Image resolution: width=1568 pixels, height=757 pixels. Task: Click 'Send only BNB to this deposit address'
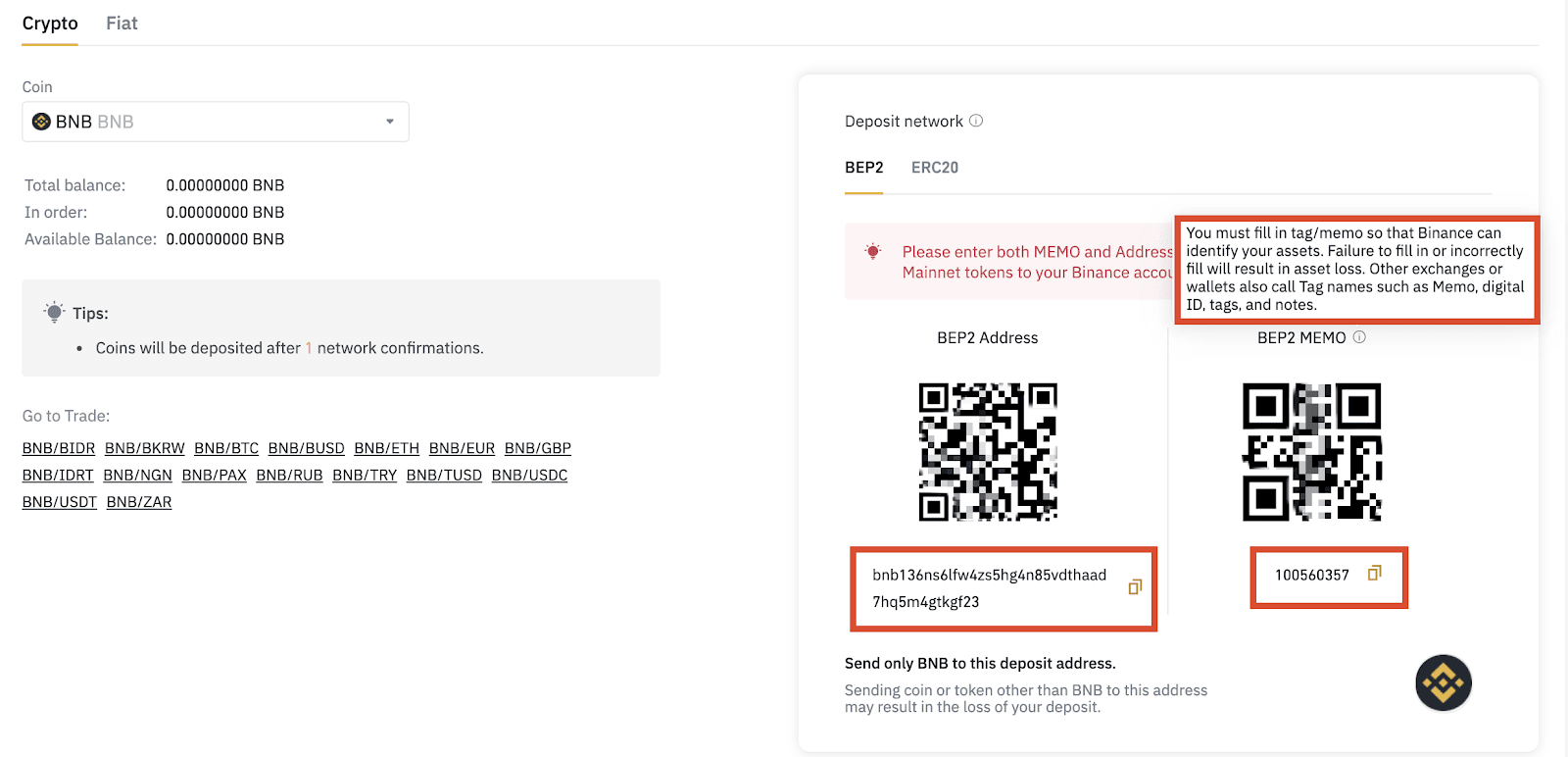(980, 663)
